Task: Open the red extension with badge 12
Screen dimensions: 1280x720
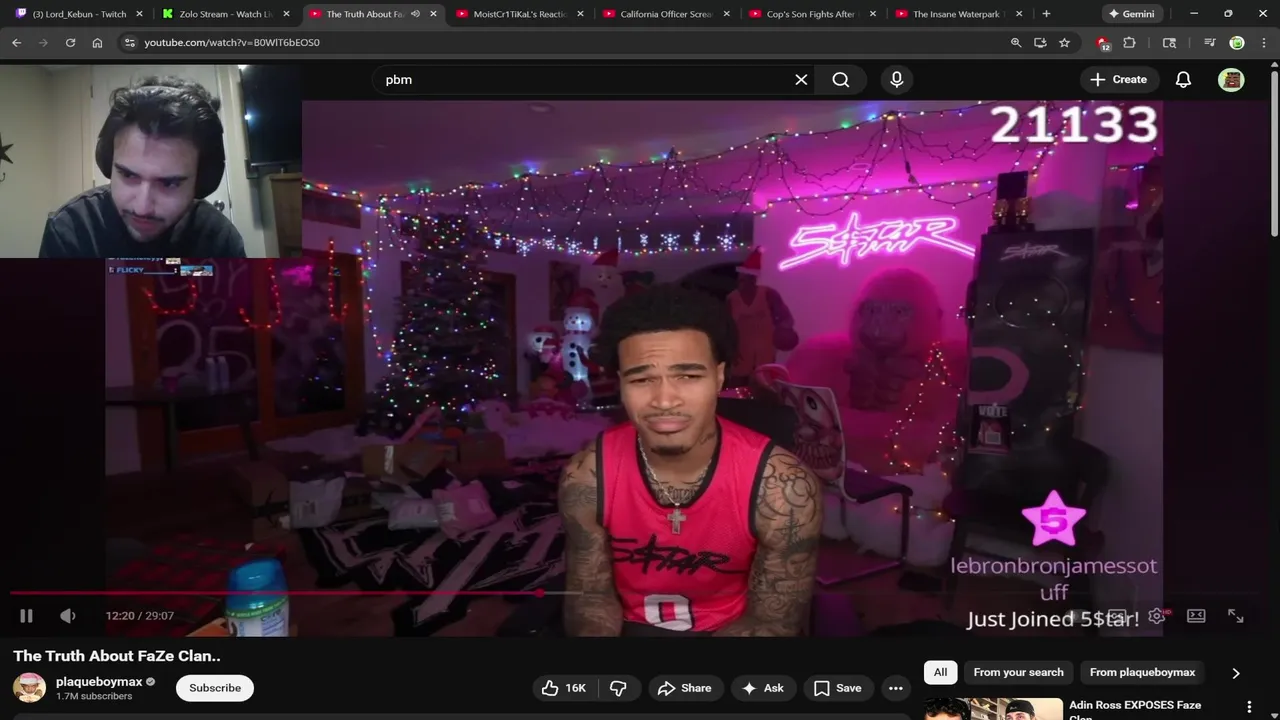Action: (x=1103, y=43)
